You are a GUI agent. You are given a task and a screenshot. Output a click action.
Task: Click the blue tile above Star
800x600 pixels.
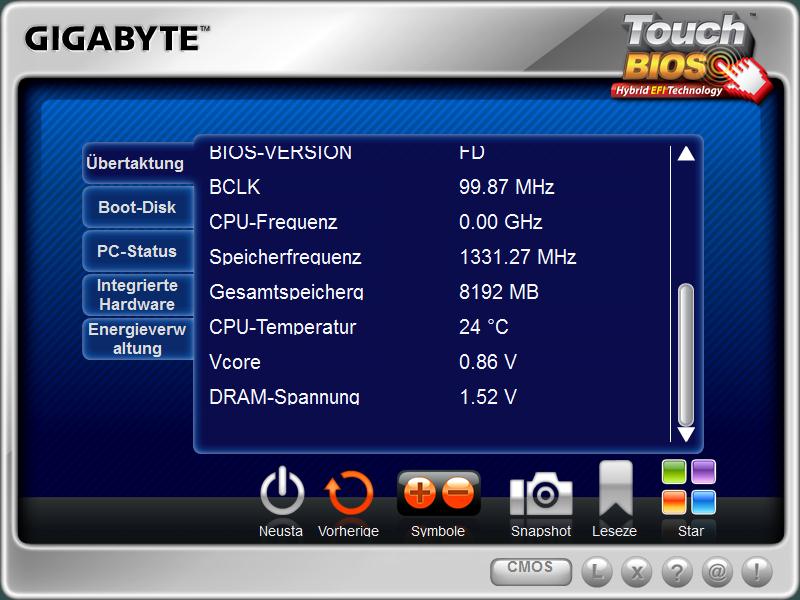point(704,502)
